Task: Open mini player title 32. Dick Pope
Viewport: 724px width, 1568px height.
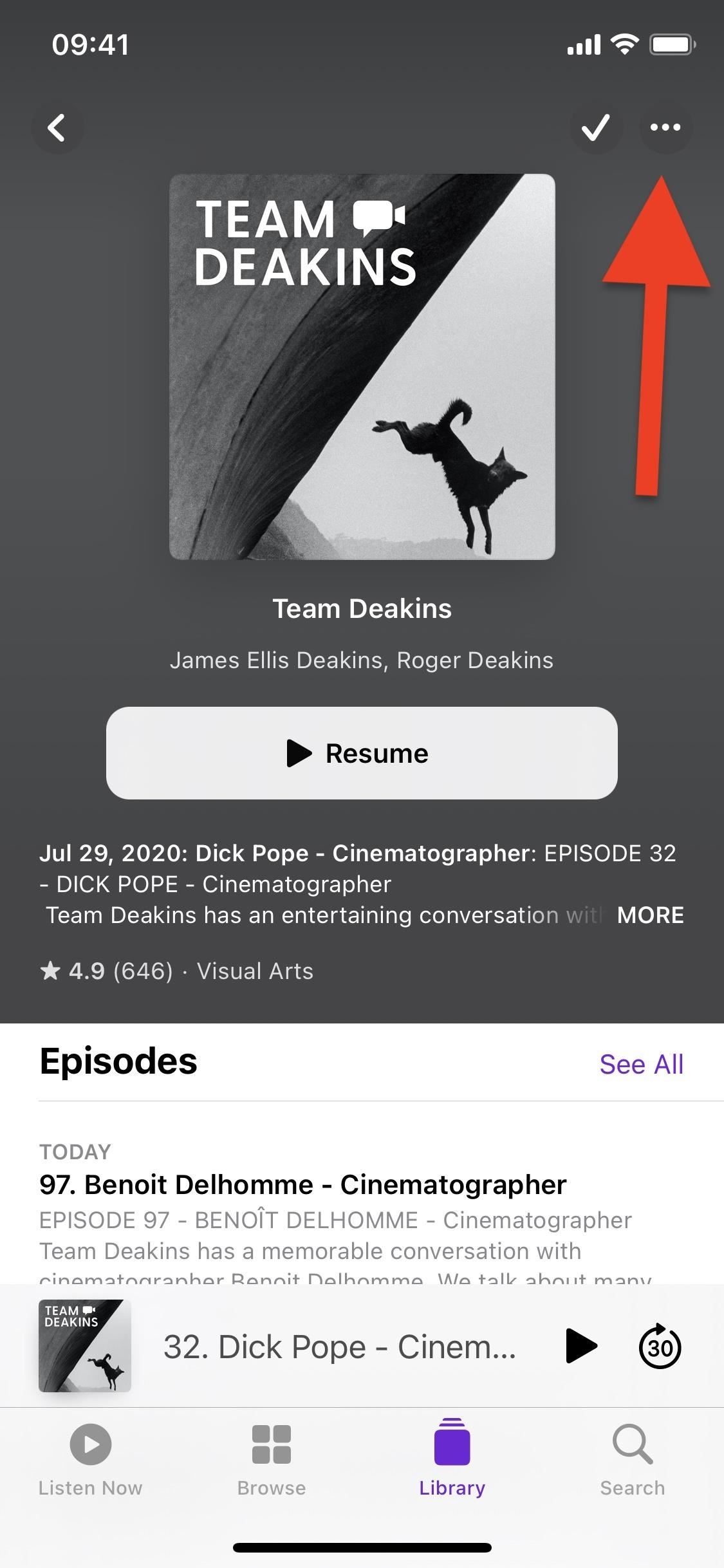Action: coord(340,1347)
